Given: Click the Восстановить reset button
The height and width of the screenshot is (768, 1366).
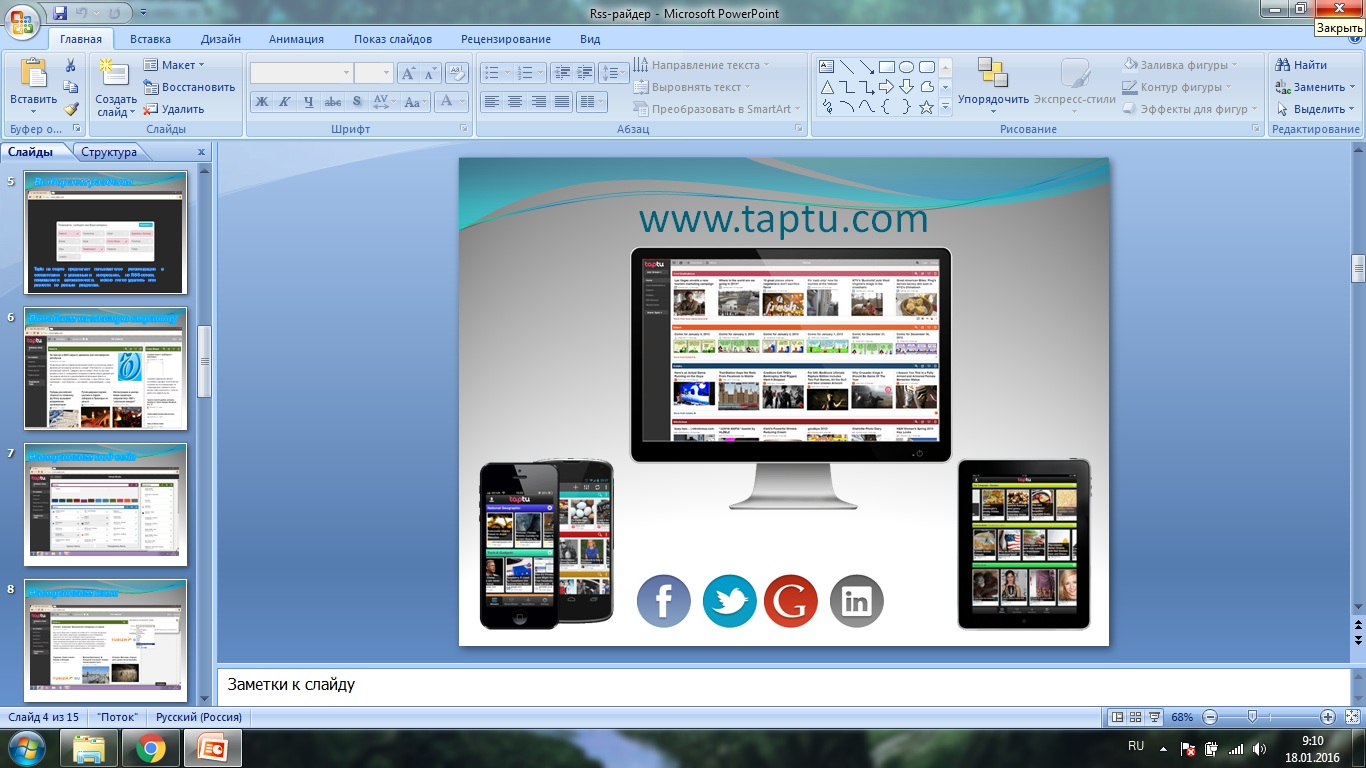Looking at the screenshot, I should [x=188, y=87].
